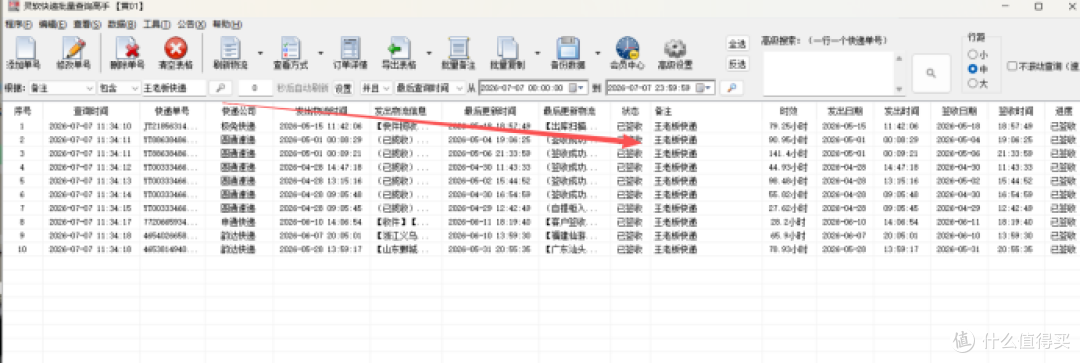Click the 修改单号 pencil icon
Screen dimensions: 1080x363
(73, 48)
